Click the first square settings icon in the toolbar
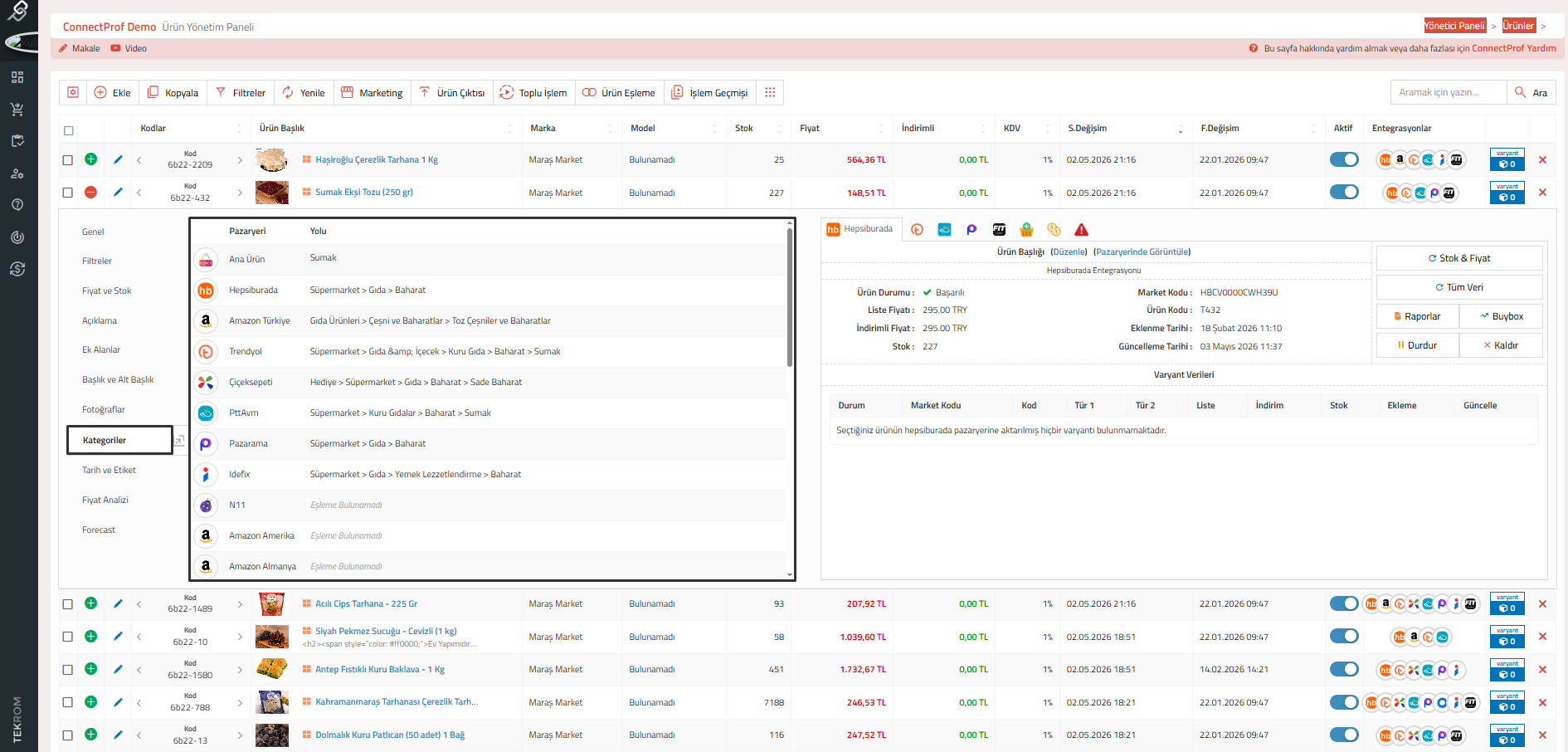This screenshot has width=1568, height=752. point(73,92)
